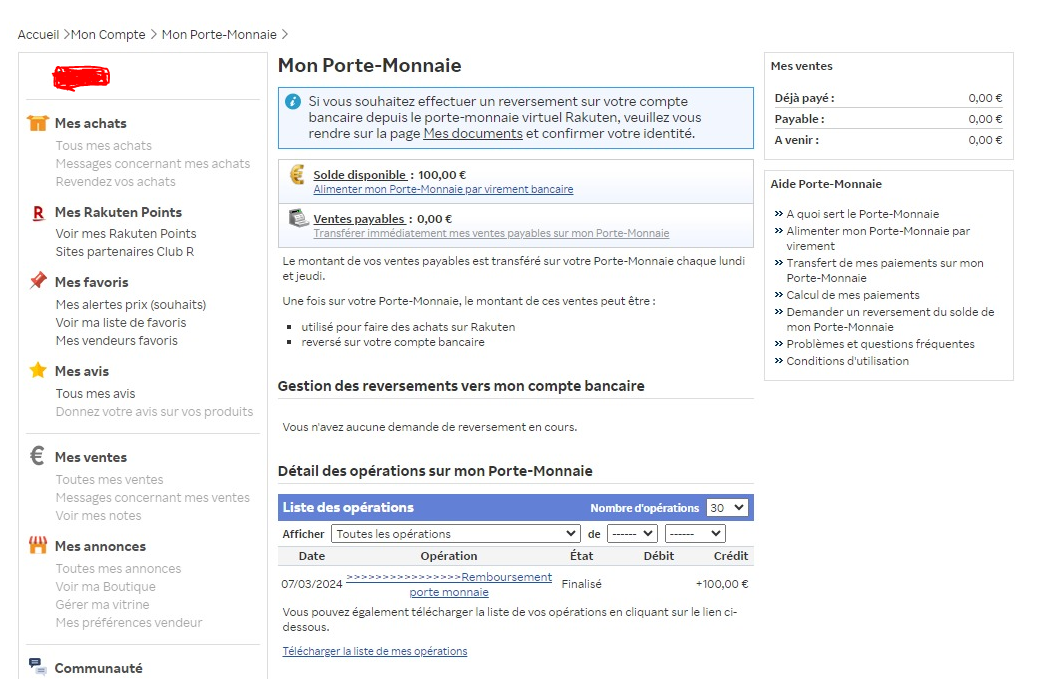Viewport: 1059px width, 679px height.
Task: Open Mon Compte breadcrumb link
Action: tap(108, 34)
